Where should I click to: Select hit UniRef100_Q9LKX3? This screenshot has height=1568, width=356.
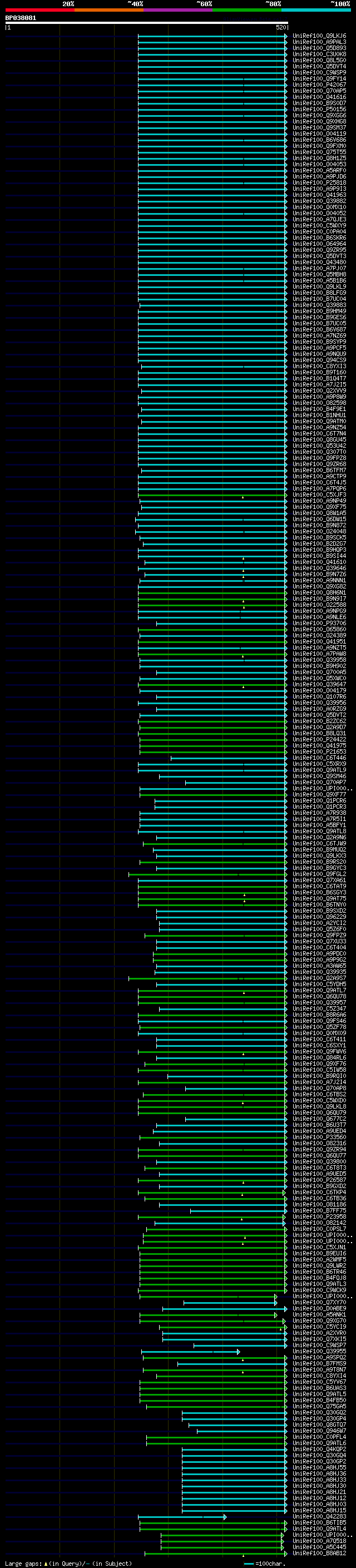(319, 856)
